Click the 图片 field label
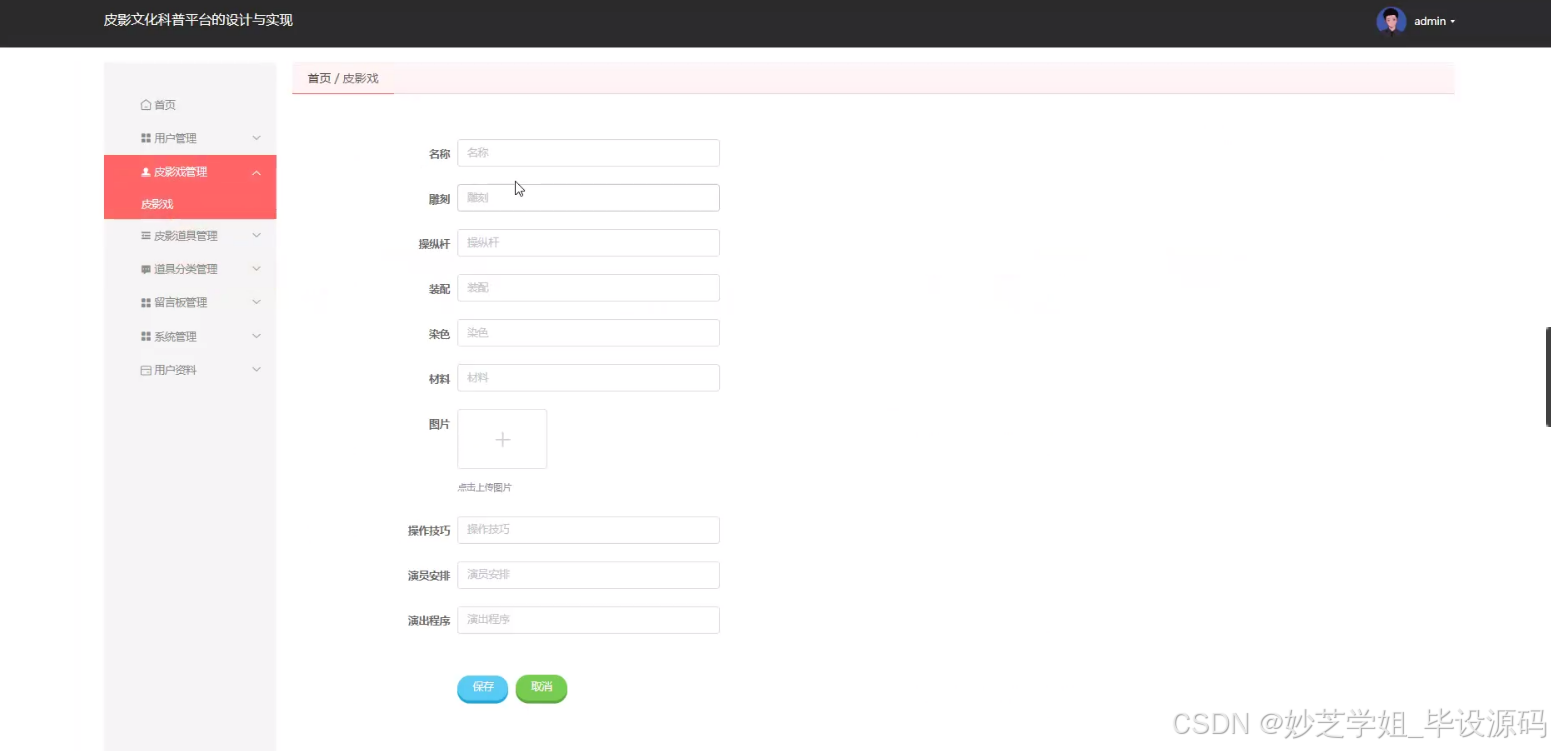The image size is (1551, 751). [439, 425]
